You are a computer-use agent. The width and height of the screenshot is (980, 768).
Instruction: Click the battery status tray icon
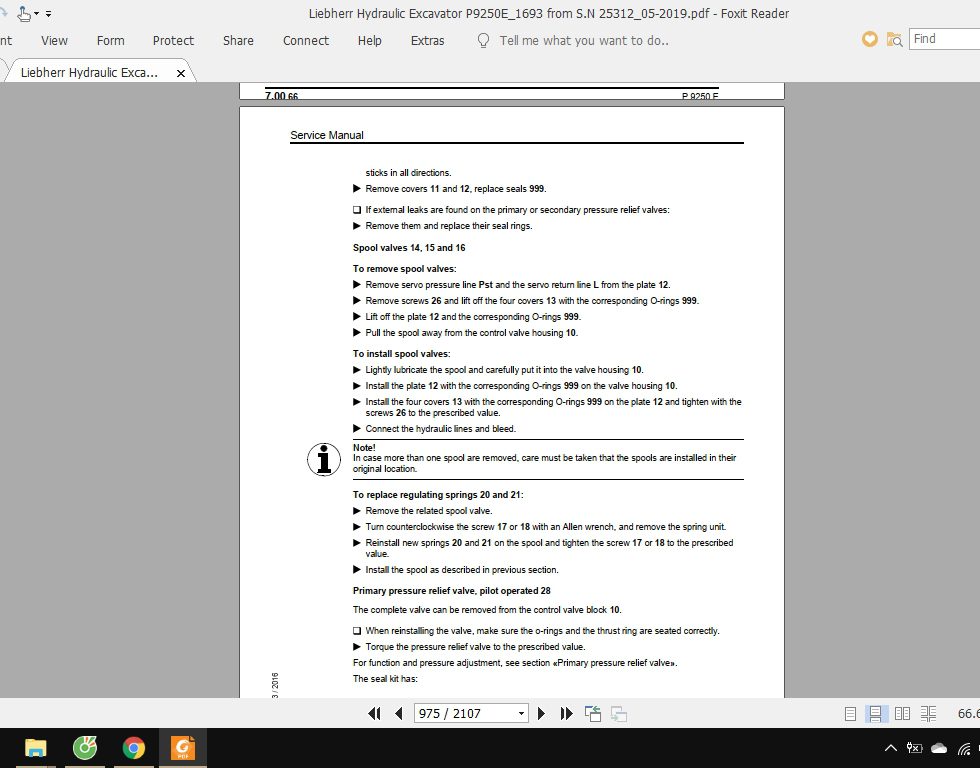point(914,747)
